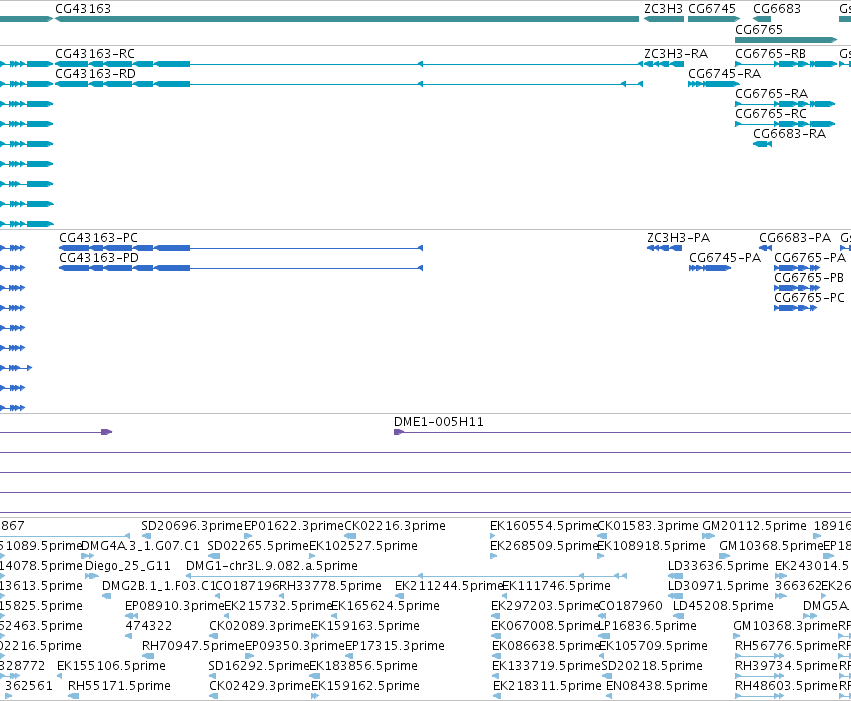This screenshot has height=701, width=851.
Task: Open the EK111746.5prime EST label
Action: click(557, 586)
